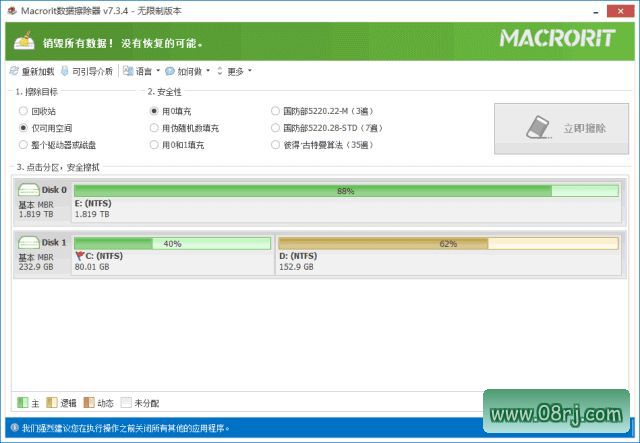Select the D: partition 62% usage bar
640x443 pixels.
(448, 243)
